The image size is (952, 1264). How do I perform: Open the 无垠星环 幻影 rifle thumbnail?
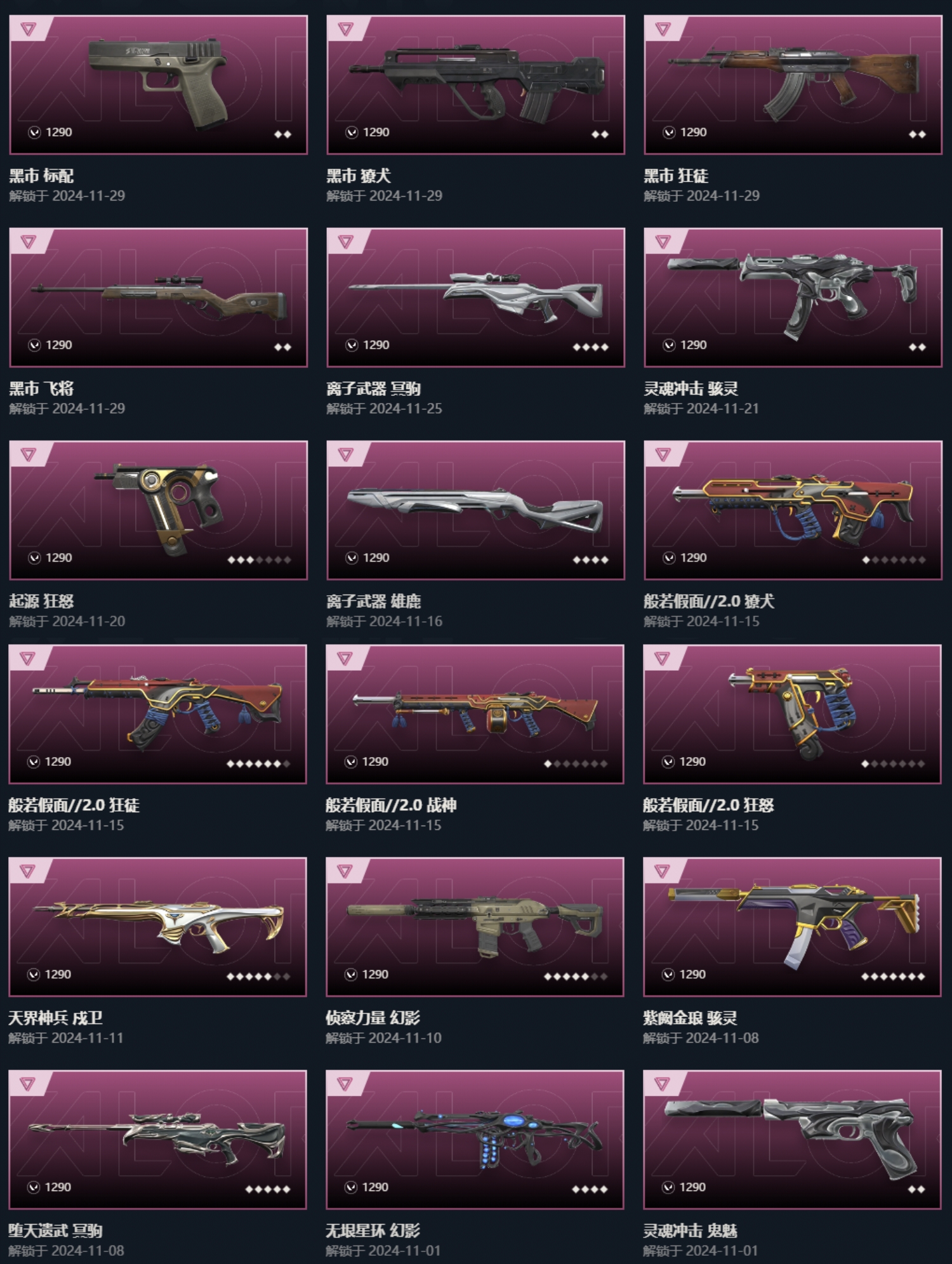475,1139
